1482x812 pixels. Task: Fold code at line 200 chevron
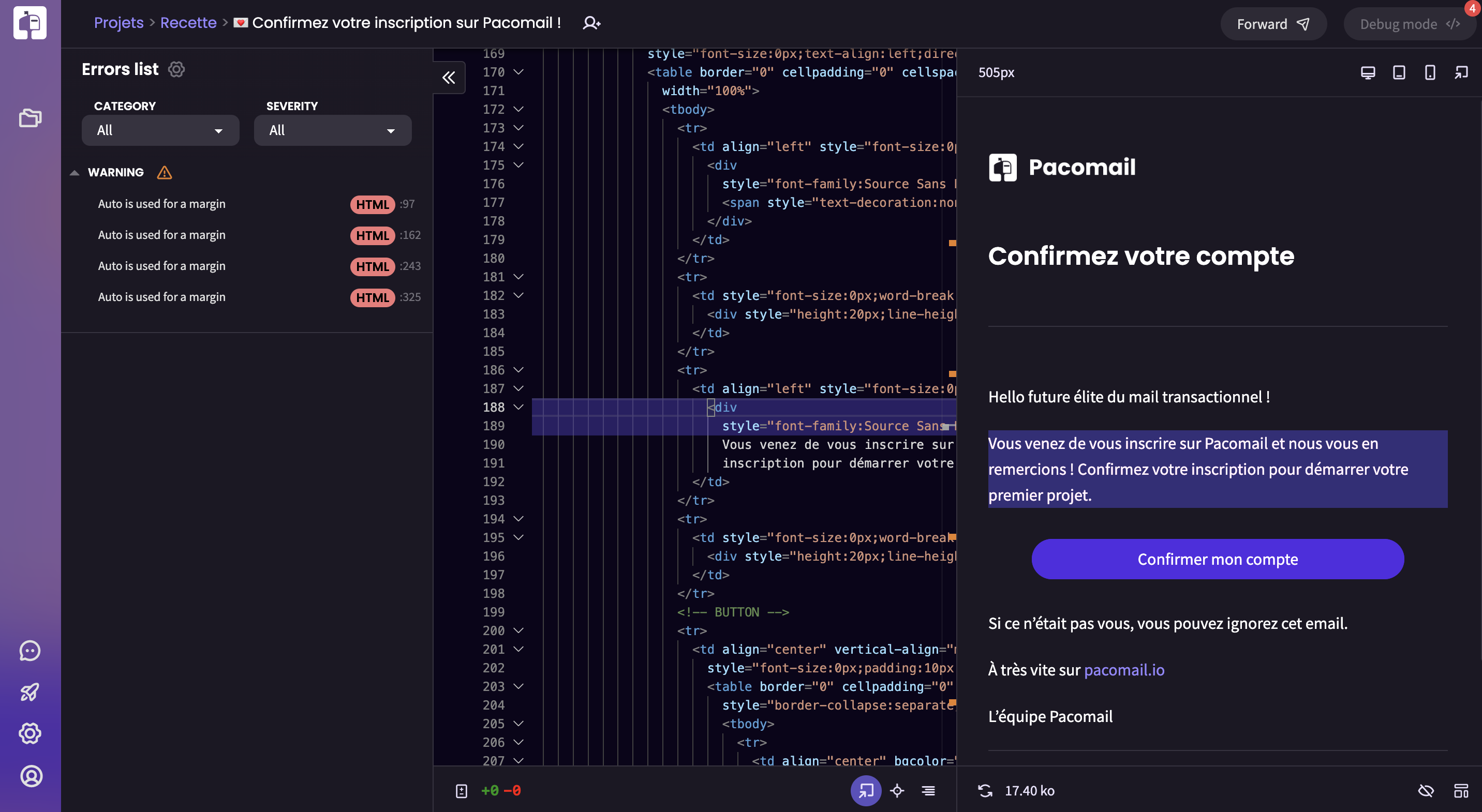coord(518,630)
